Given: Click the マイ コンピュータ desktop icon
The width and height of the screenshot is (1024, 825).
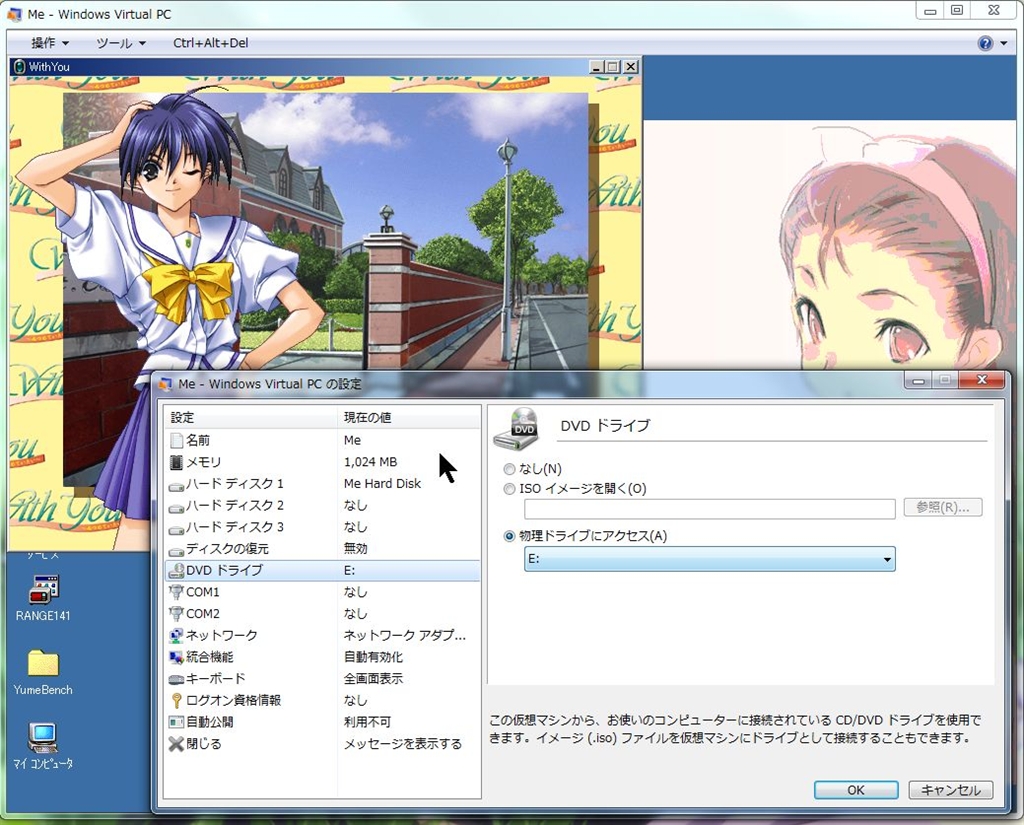Looking at the screenshot, I should [x=43, y=739].
